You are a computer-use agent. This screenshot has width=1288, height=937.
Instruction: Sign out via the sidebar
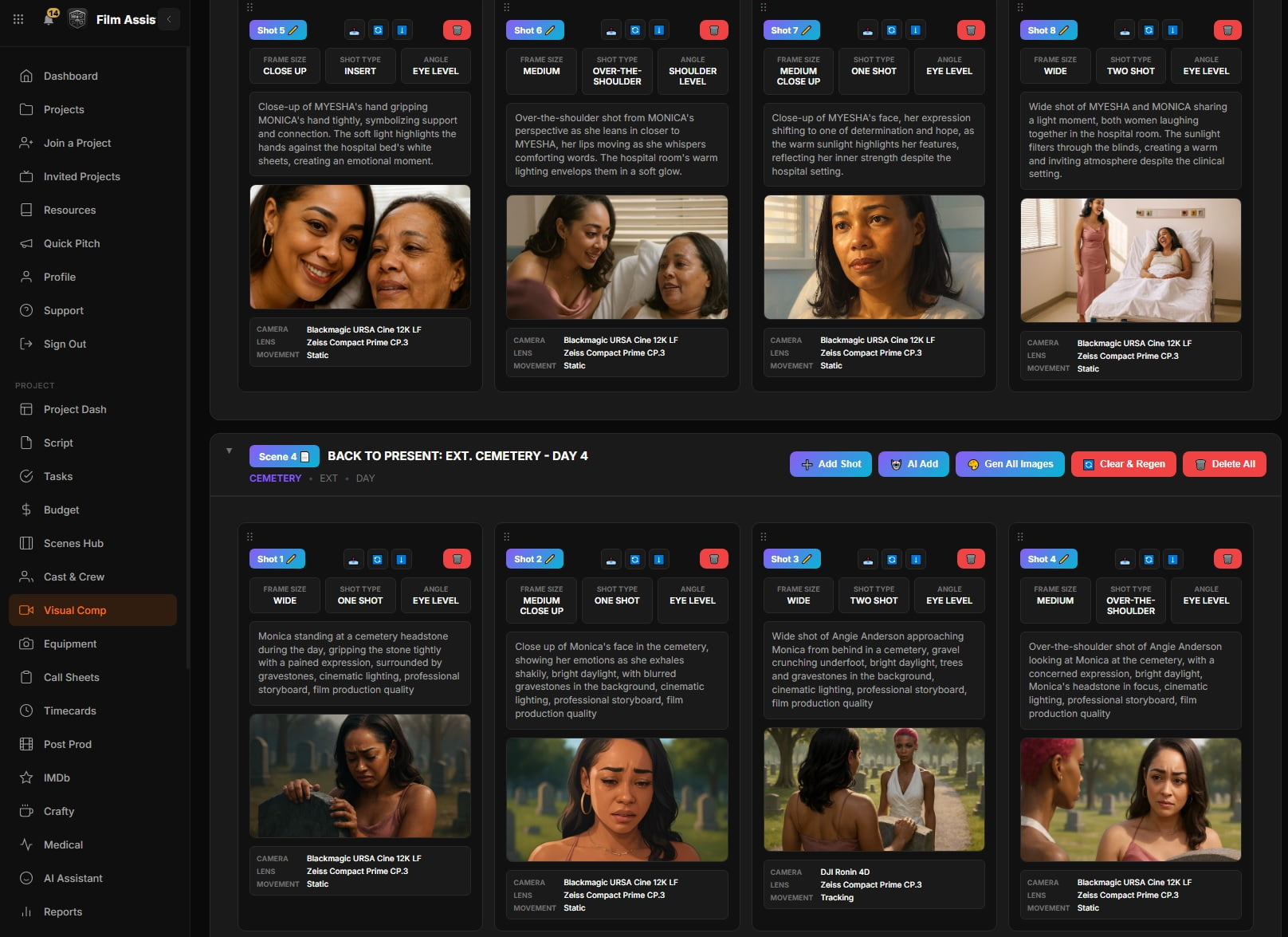pyautogui.click(x=93, y=344)
